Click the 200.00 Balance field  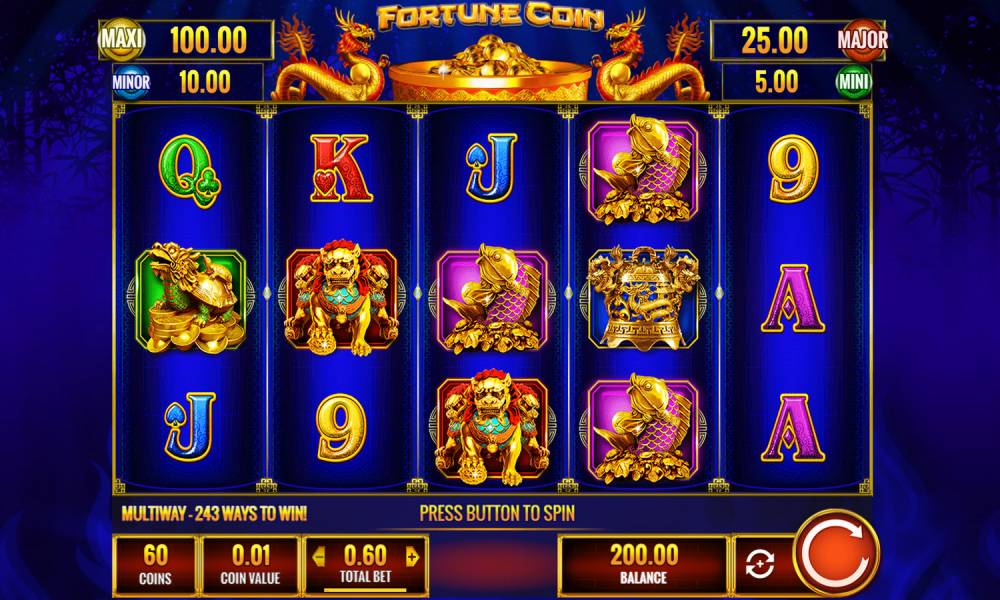pos(643,565)
